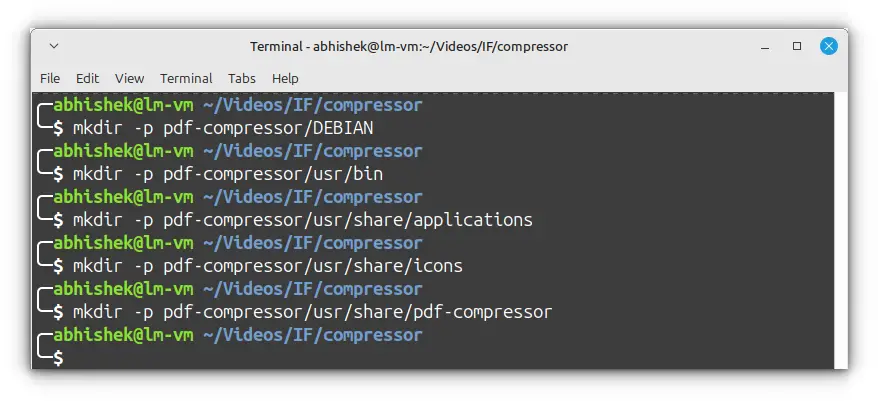Viewport: 878px width, 401px height.
Task: Open the Tabs menu
Action: (x=242, y=78)
